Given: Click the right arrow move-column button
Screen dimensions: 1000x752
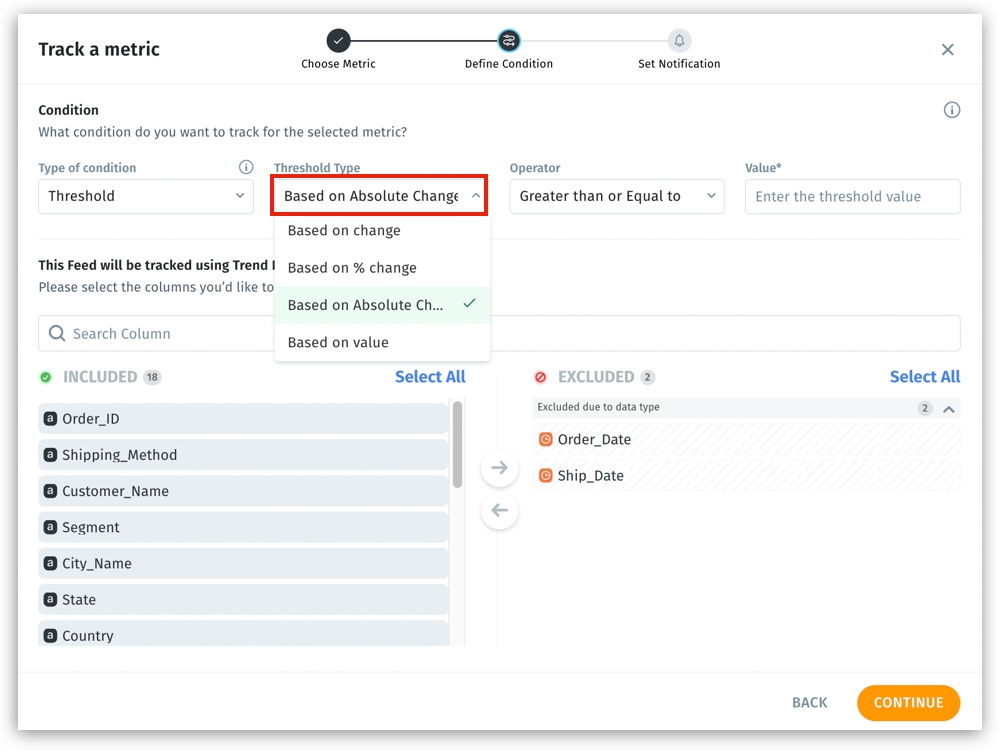Looking at the screenshot, I should (499, 468).
